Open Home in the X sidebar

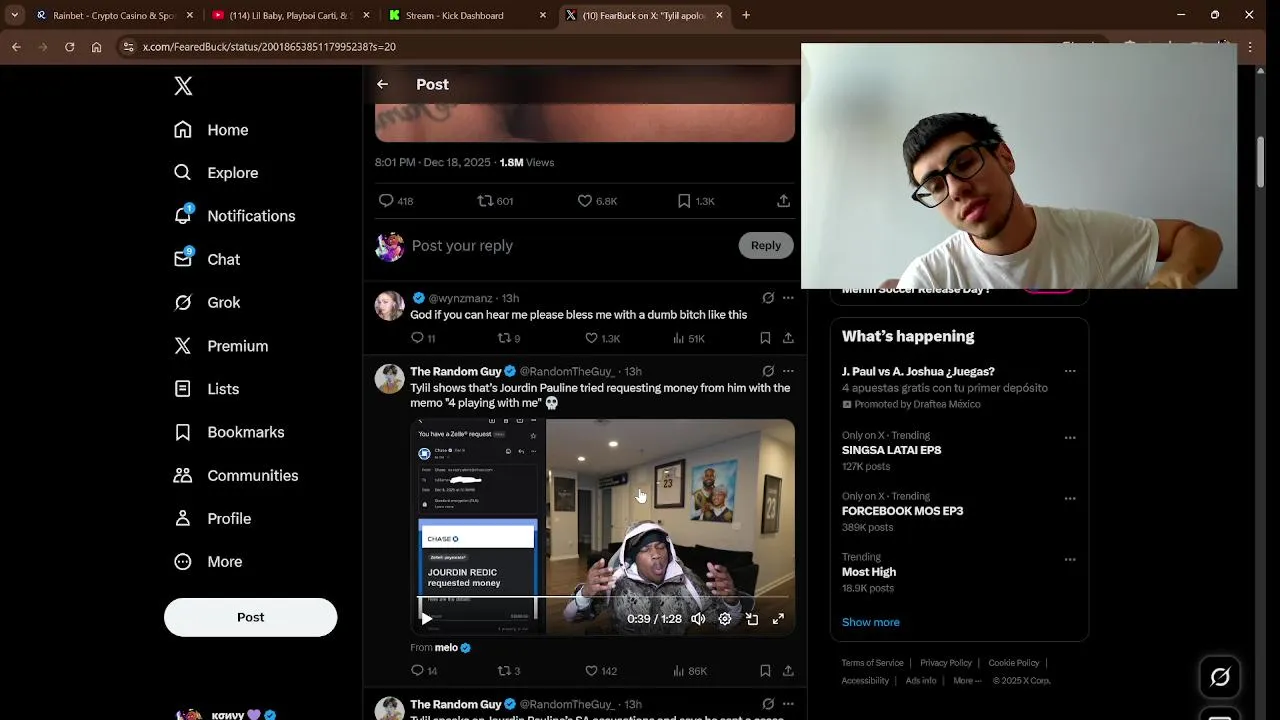pos(211,130)
